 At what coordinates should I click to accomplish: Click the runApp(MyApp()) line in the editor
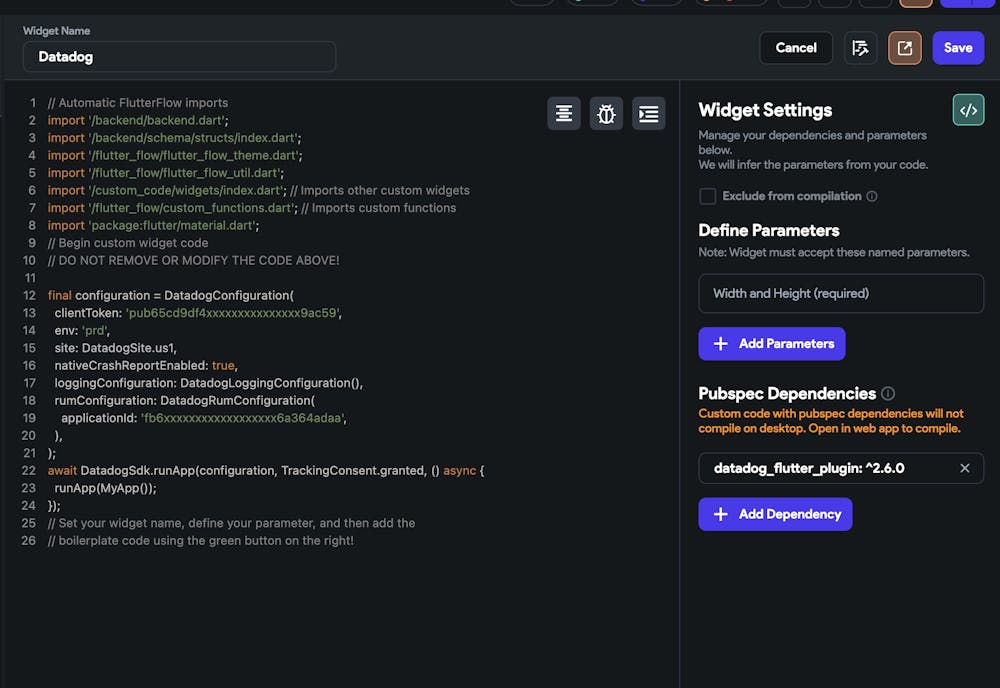coord(106,488)
